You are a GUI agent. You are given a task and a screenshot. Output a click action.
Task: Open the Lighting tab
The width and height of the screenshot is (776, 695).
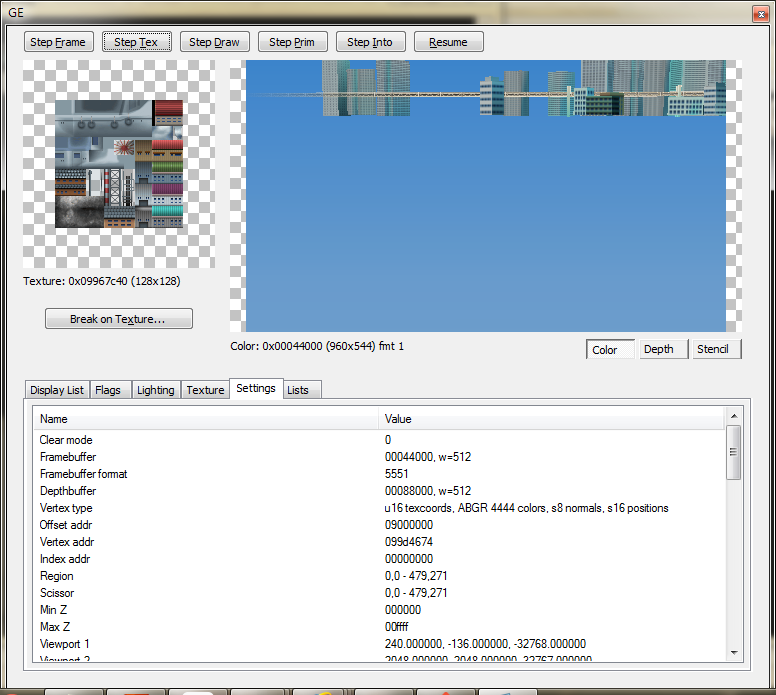(155, 390)
